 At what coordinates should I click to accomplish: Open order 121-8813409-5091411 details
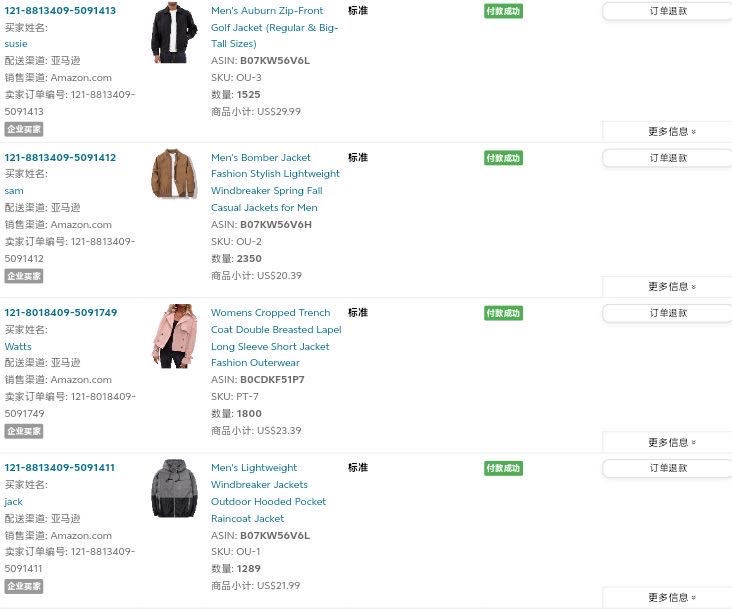[60, 467]
